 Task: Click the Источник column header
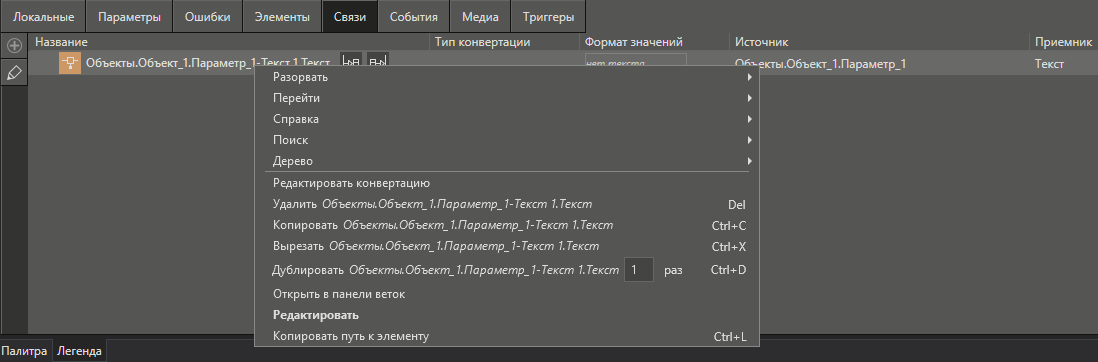(879, 42)
